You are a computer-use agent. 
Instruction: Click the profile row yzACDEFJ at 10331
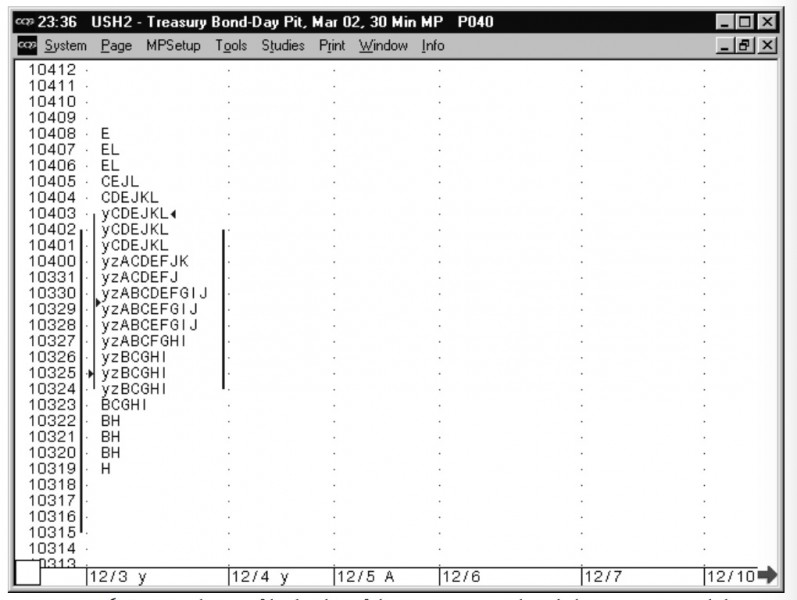140,278
